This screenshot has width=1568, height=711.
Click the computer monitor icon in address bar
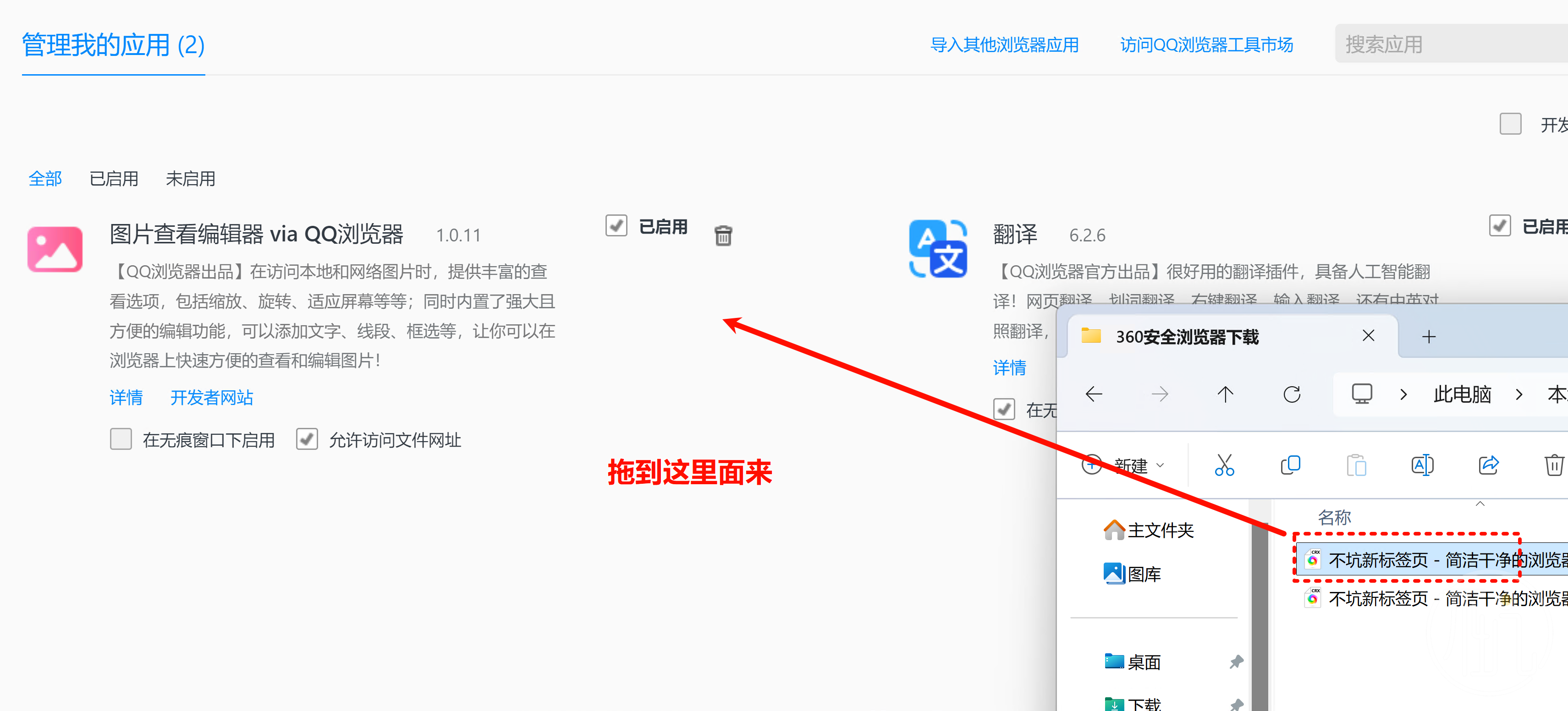[x=1362, y=394]
